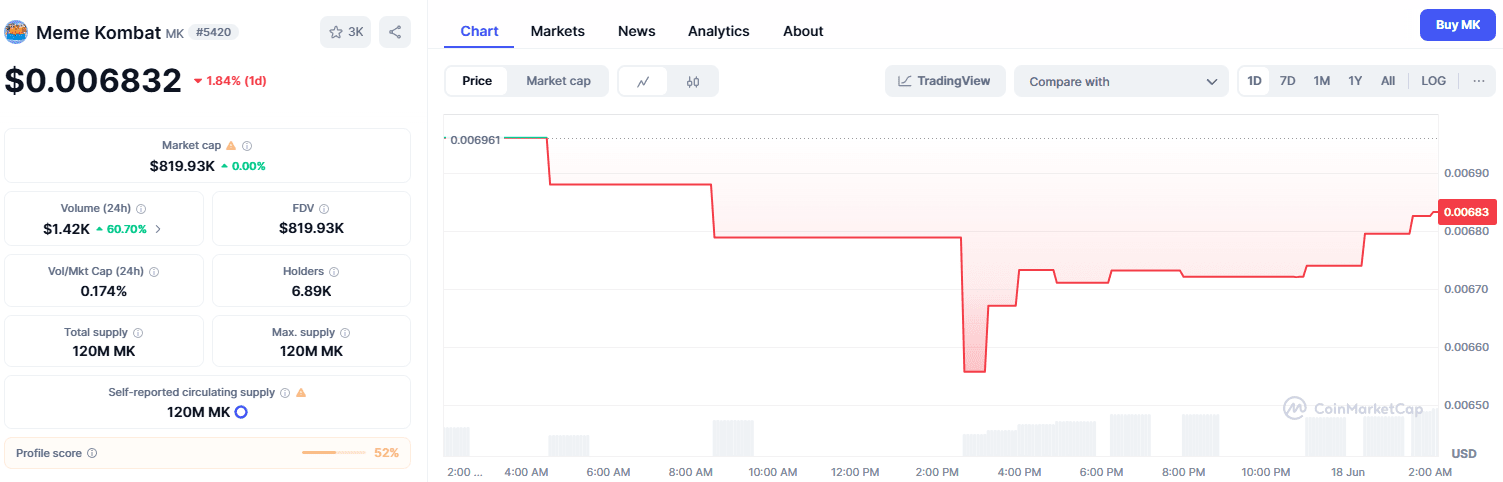The width and height of the screenshot is (1503, 482).
Task: Click circulating supply warning triangle icon
Action: 301,393
